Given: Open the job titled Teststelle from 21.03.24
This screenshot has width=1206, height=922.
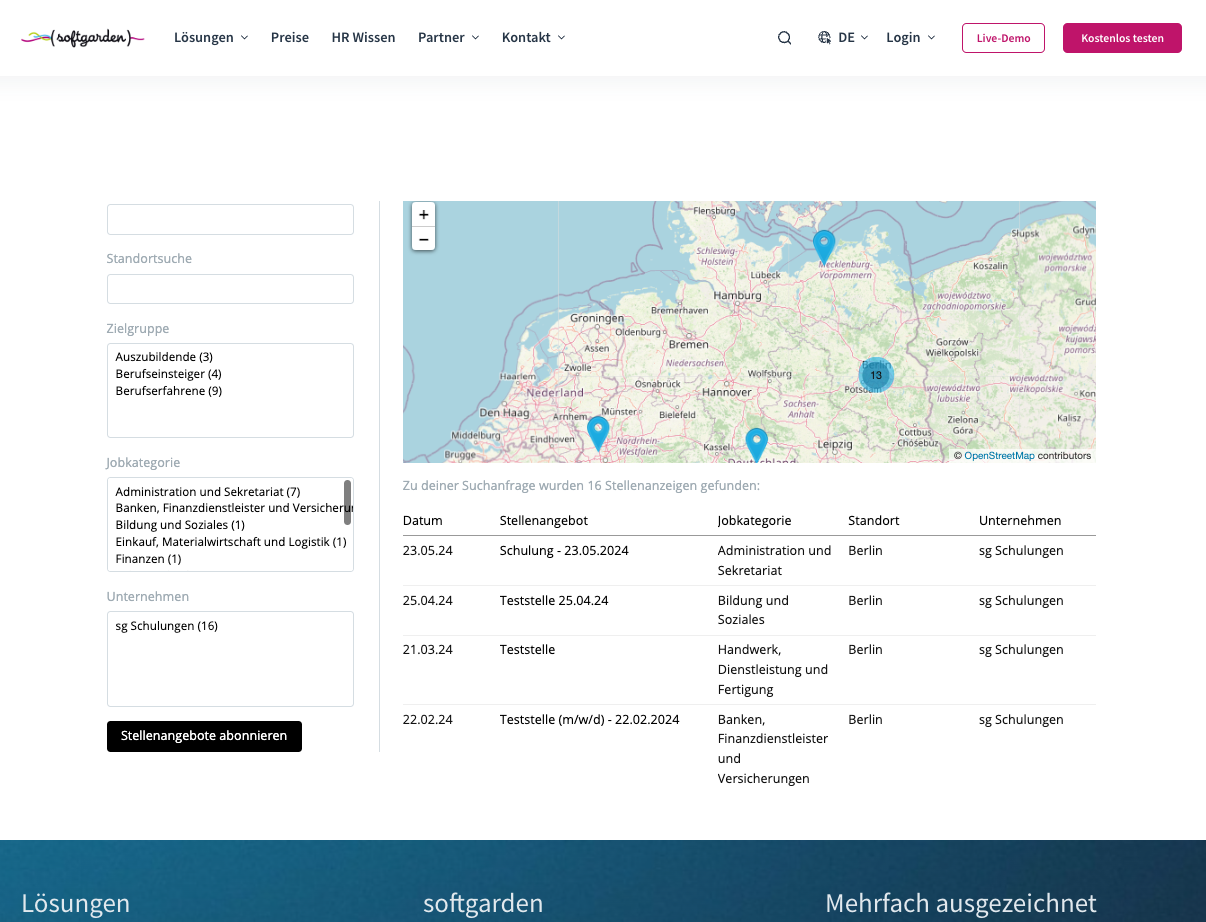Looking at the screenshot, I should click(x=527, y=650).
